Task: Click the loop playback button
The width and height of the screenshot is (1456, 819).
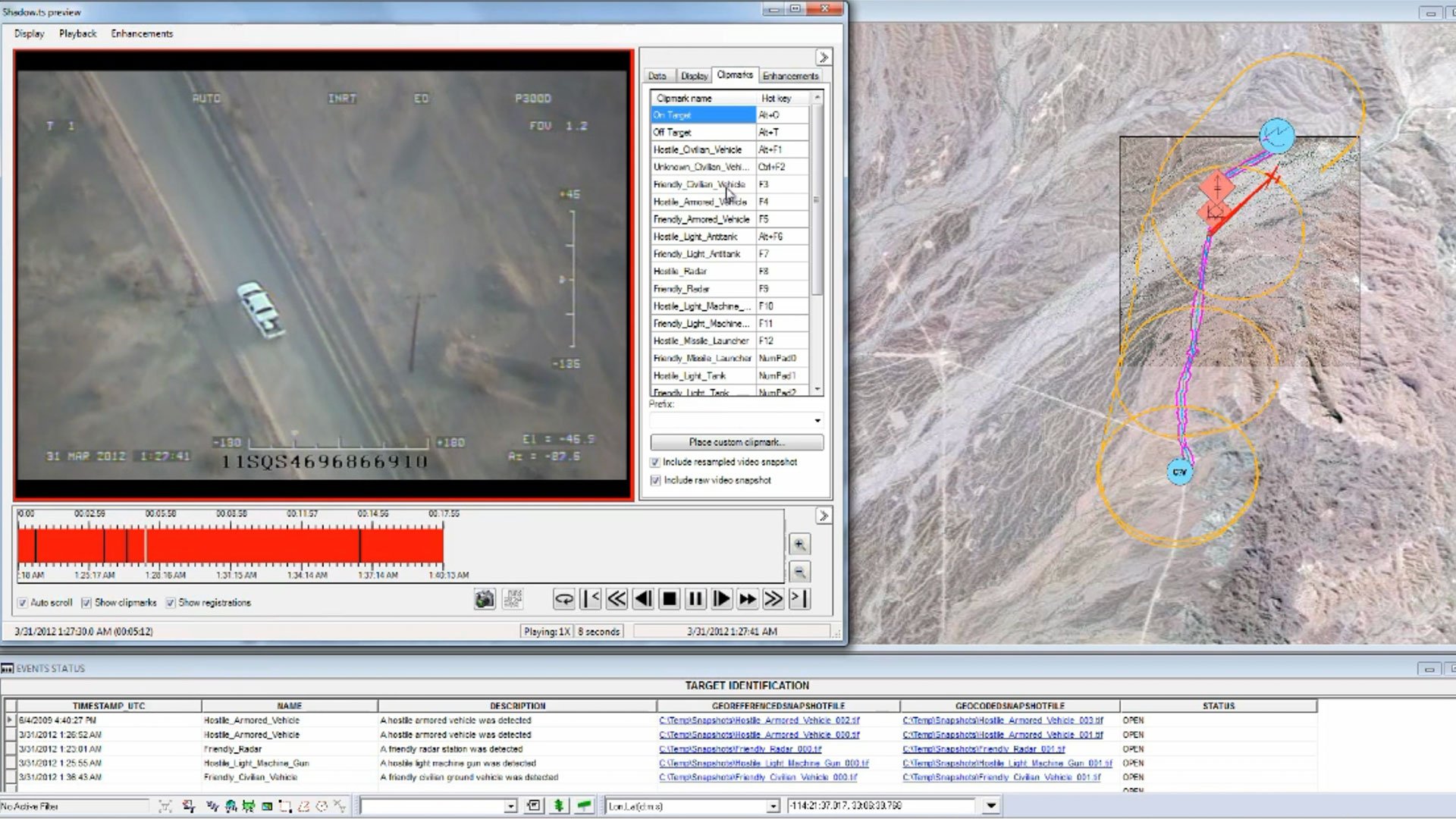Action: coord(563,599)
